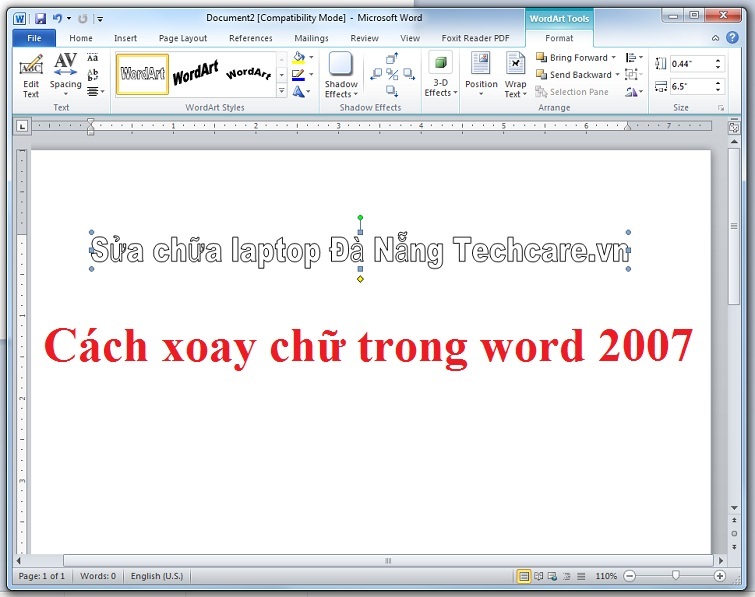Open the Bring Forward dropdown arrow

point(614,58)
